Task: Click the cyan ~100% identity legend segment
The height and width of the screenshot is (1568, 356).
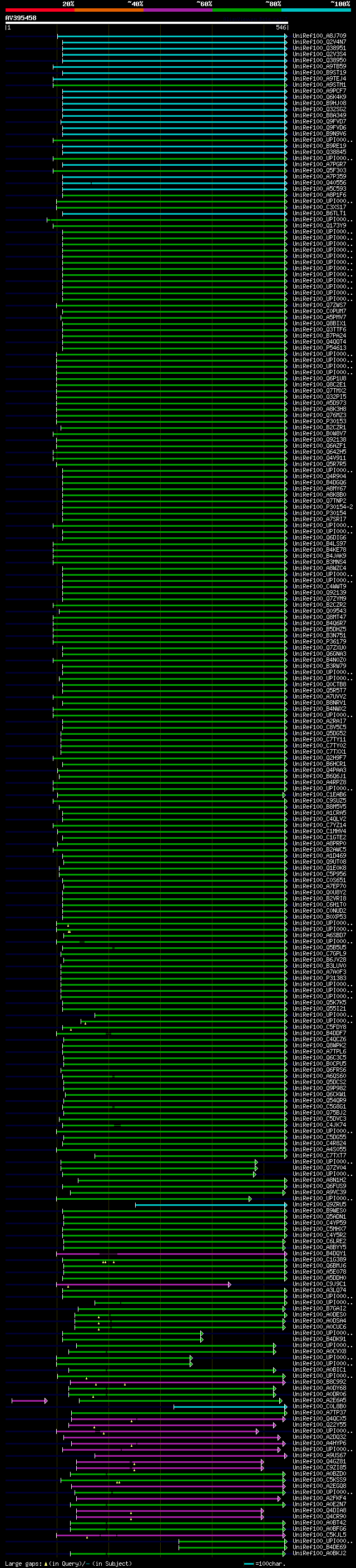Action: [x=317, y=11]
